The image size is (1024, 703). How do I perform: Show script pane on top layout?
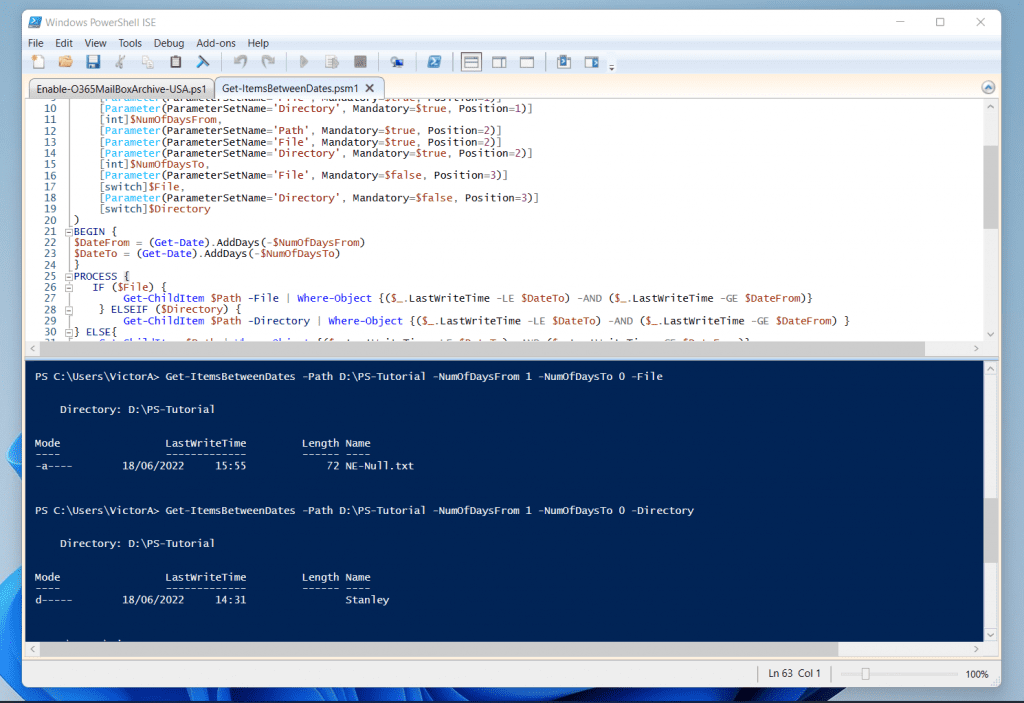471,62
